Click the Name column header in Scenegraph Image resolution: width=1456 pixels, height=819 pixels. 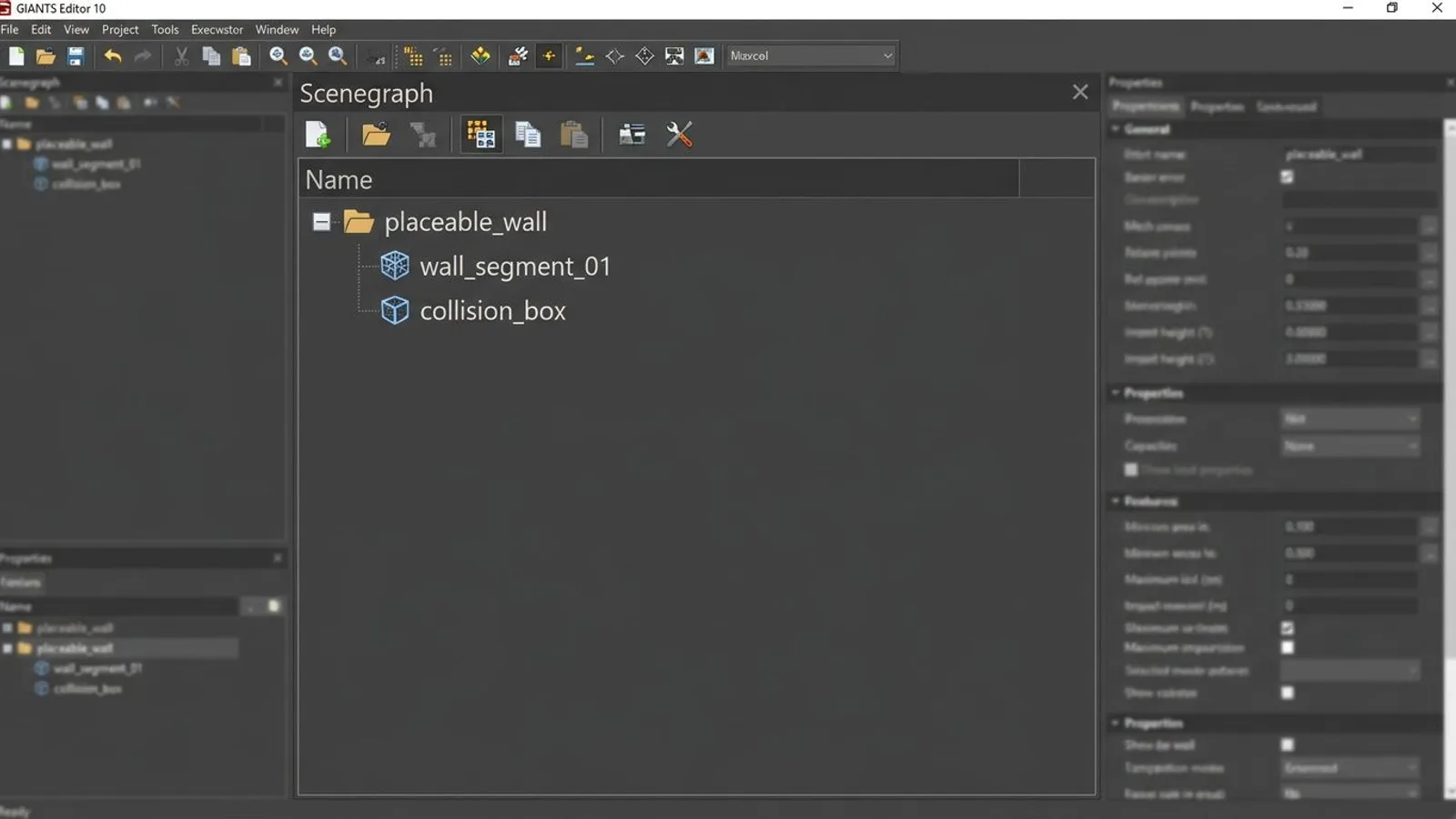click(659, 179)
